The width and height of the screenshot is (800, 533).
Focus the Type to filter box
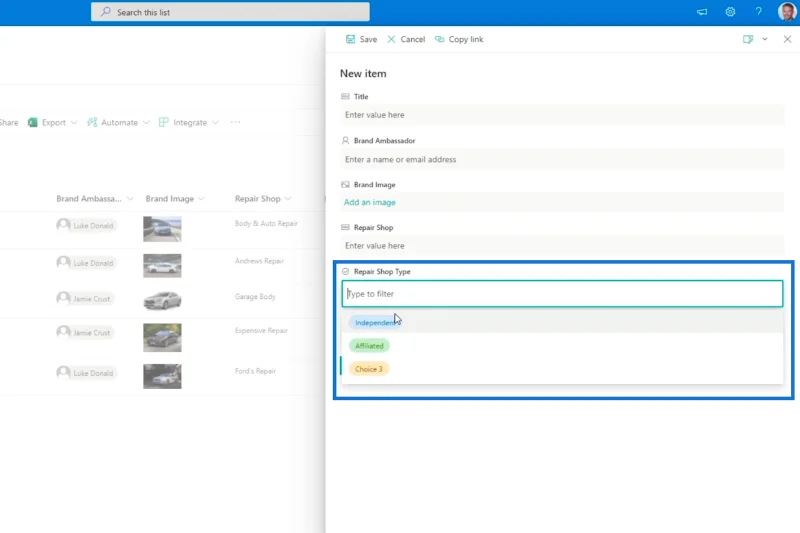coord(562,294)
